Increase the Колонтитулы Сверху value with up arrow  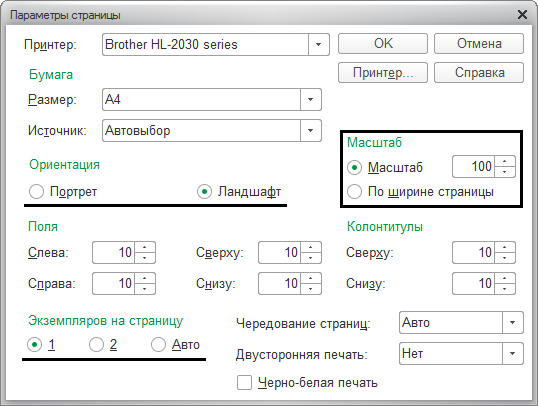[x=504, y=247]
